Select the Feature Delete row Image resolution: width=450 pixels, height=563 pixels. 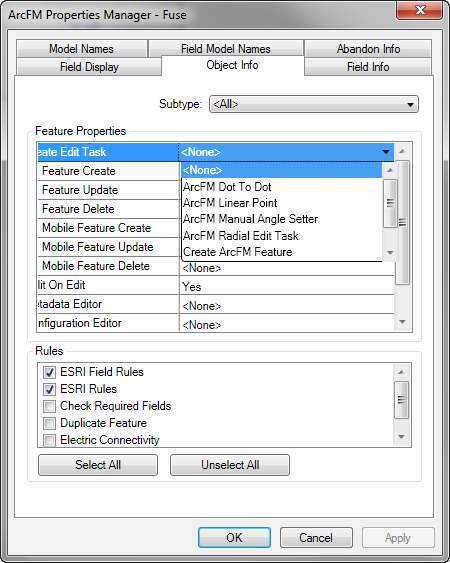(108, 209)
